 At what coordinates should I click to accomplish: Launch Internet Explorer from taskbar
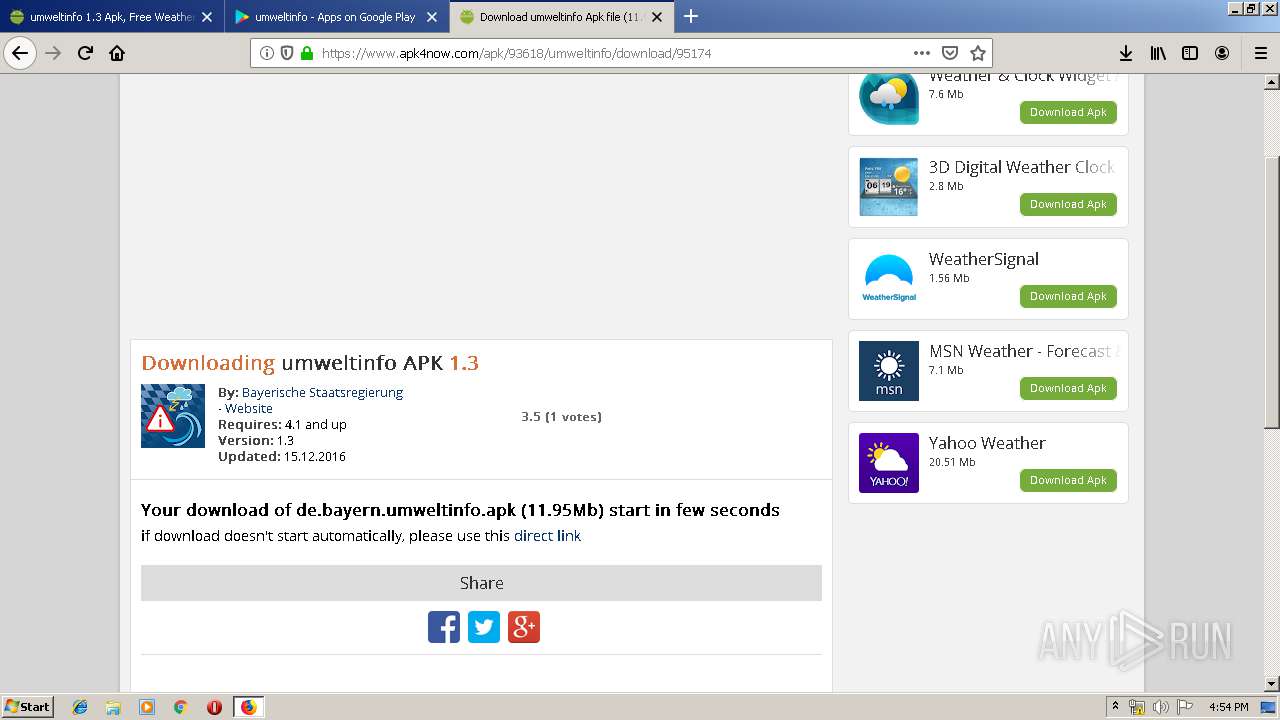coord(80,707)
